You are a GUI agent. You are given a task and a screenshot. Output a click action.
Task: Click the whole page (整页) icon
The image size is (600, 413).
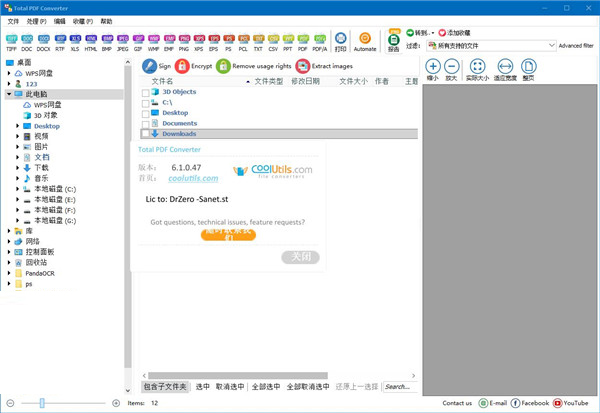tap(528, 69)
